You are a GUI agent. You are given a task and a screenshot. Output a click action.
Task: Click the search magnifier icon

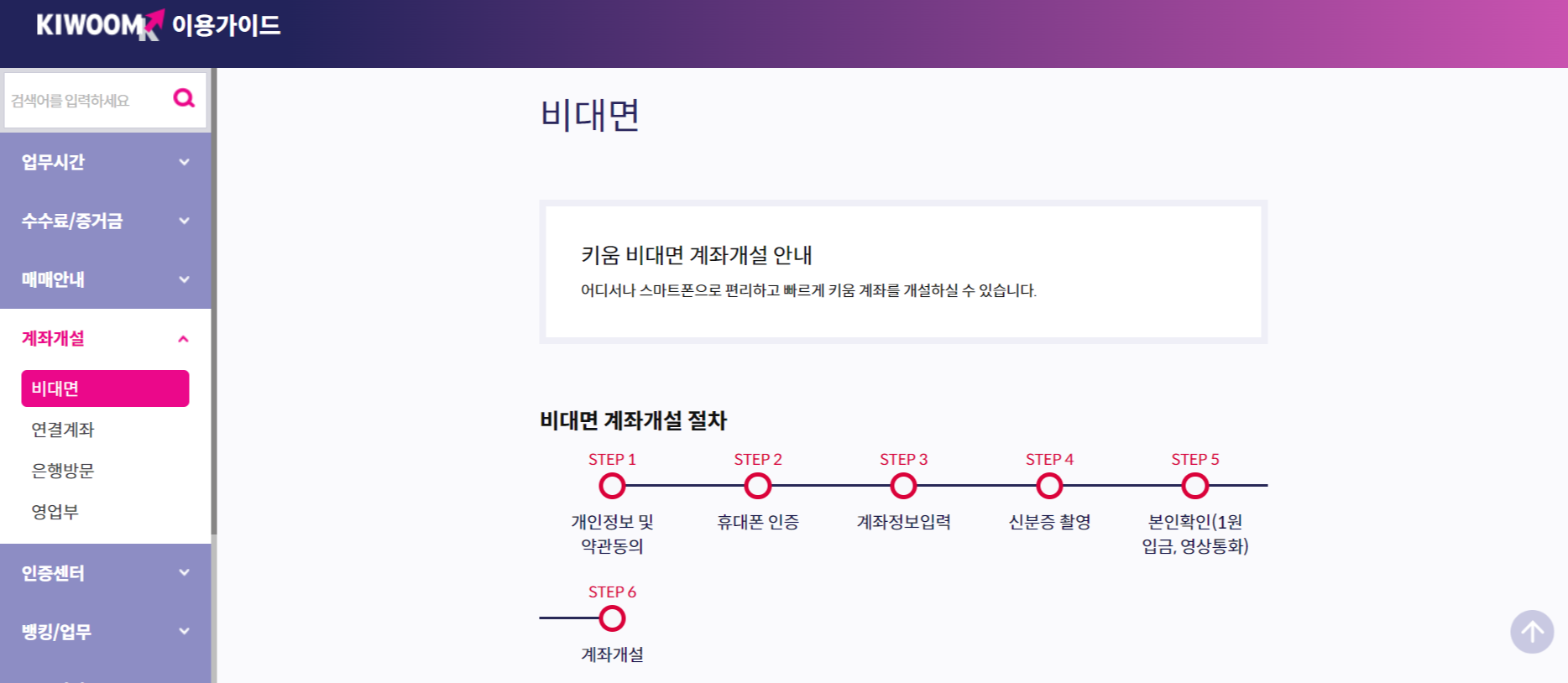pos(184,98)
